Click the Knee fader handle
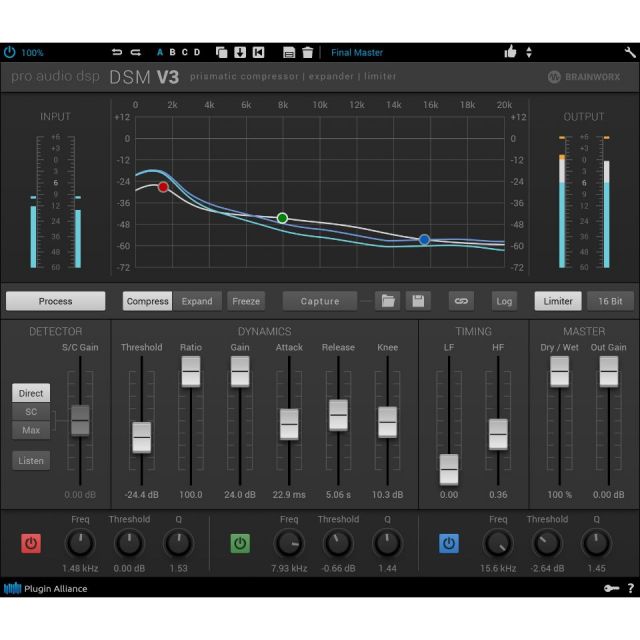 point(387,422)
